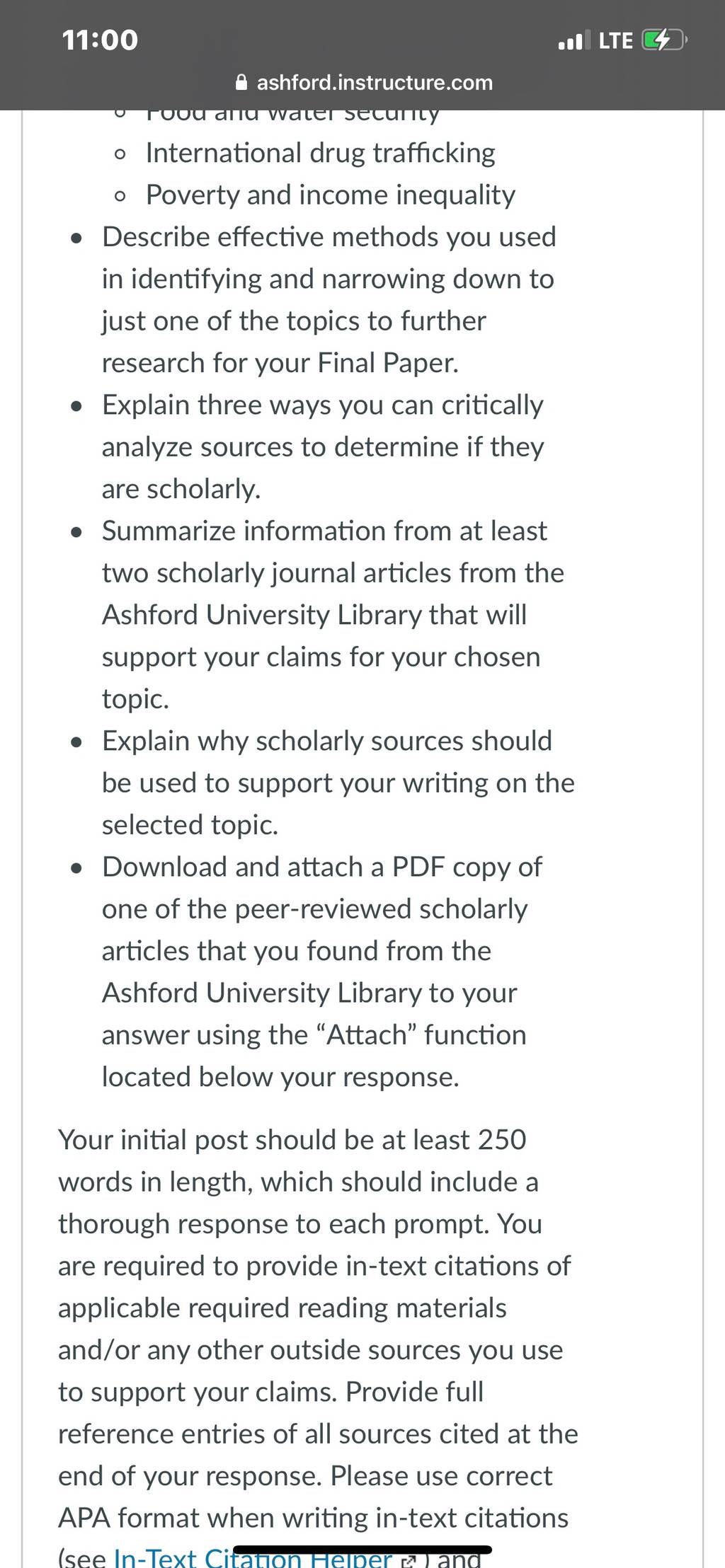Screen dimensions: 725x1568
Task: Tap the Explain three ways bullet text
Action: coord(323,446)
